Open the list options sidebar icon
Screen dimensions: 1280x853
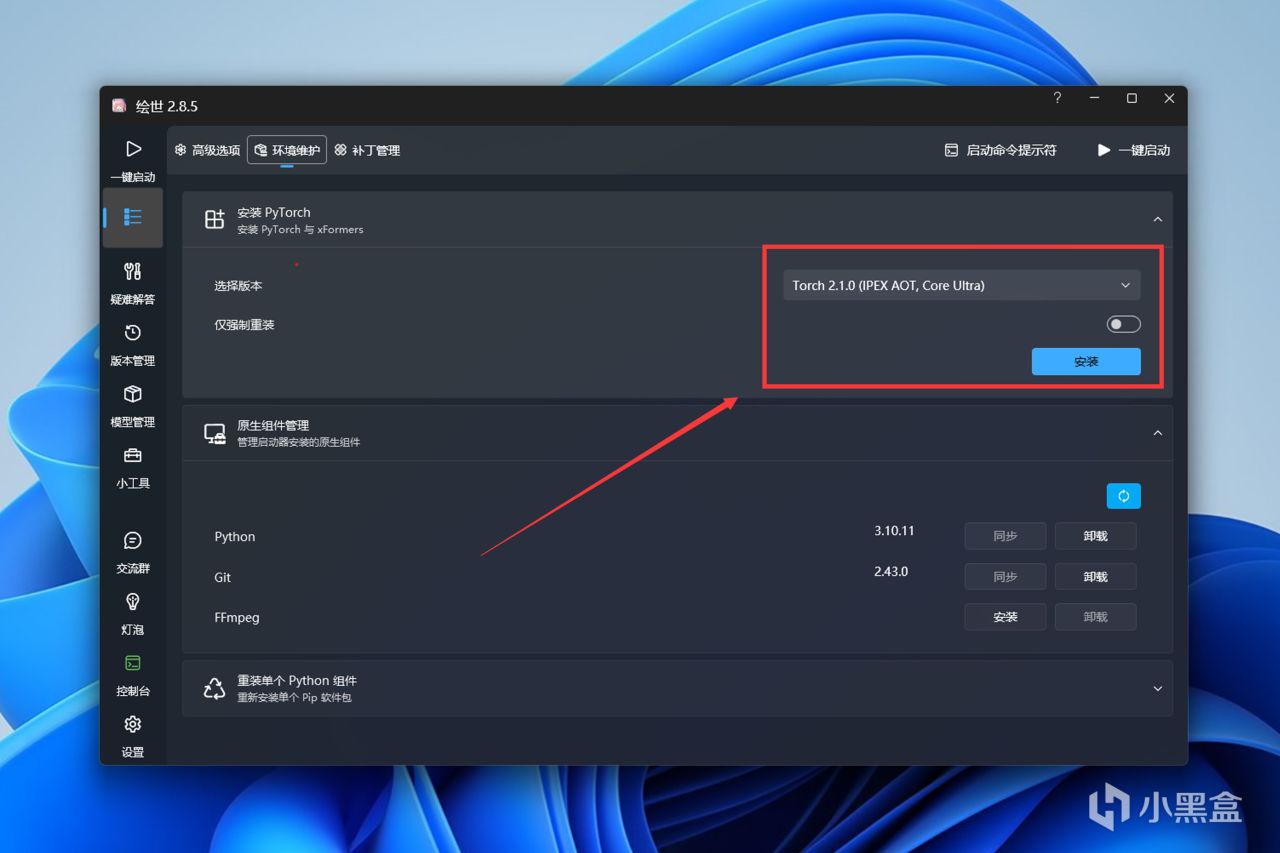(133, 217)
